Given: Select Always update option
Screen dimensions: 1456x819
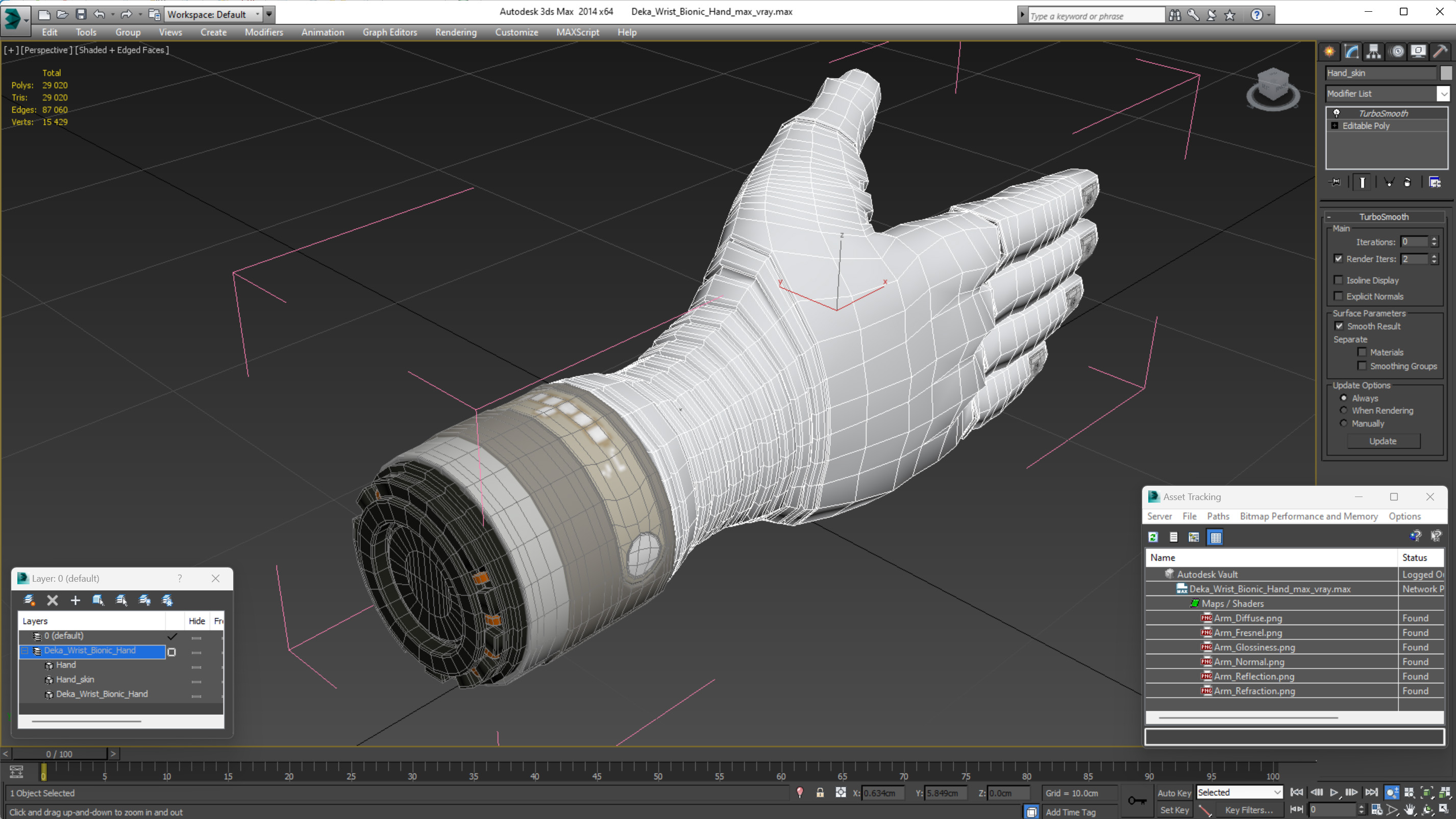Looking at the screenshot, I should click(x=1344, y=398).
